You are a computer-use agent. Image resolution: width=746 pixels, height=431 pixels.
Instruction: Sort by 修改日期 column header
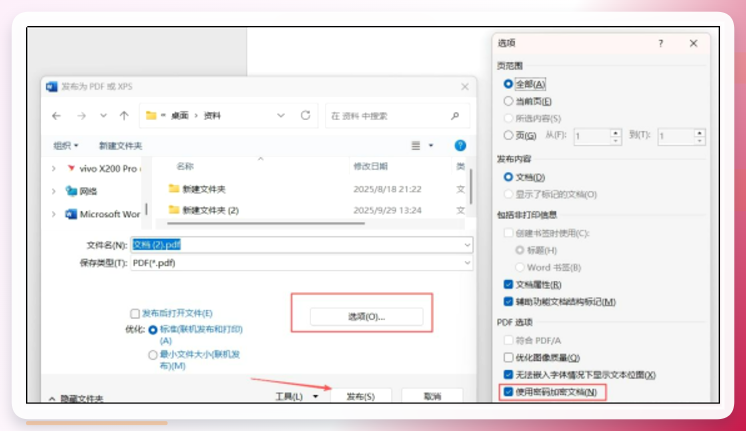tap(371, 166)
